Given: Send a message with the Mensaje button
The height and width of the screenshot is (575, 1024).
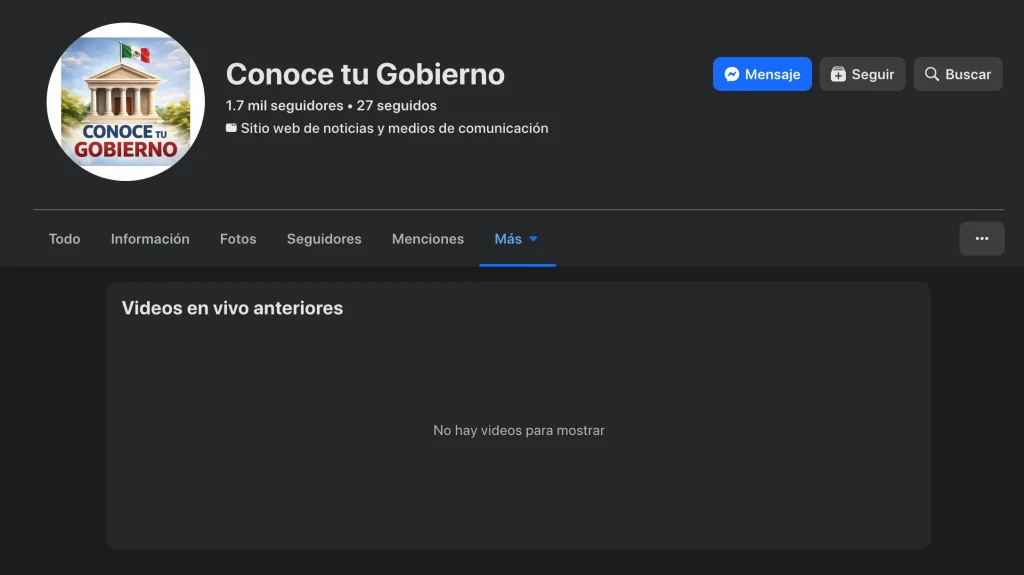Looking at the screenshot, I should tap(762, 74).
